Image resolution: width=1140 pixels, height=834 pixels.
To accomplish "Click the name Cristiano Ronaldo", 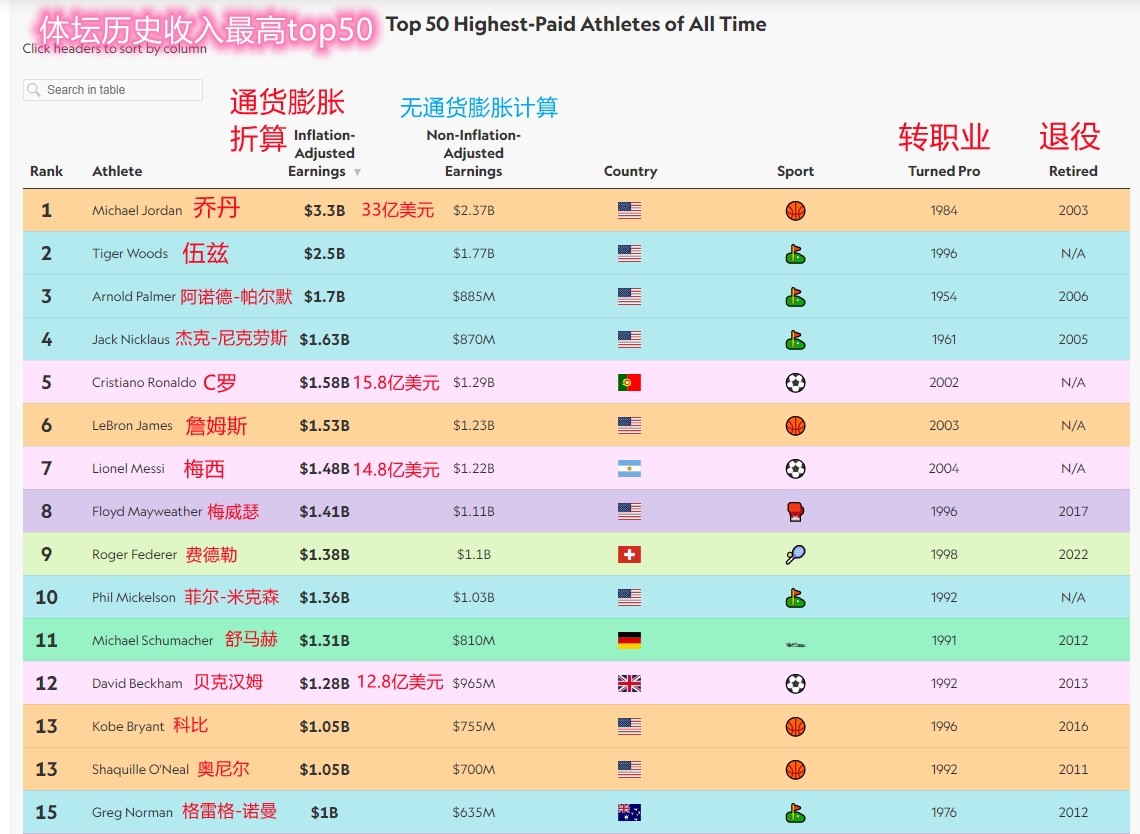I will click(144, 382).
